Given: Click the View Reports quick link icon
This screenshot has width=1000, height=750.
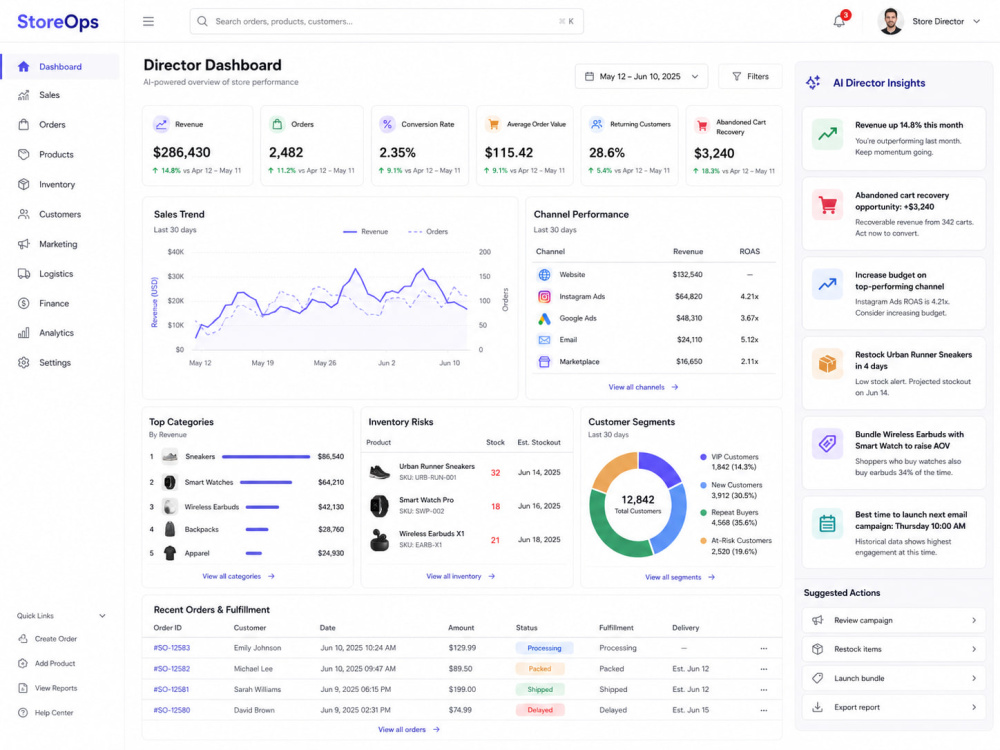Looking at the screenshot, I should (x=23, y=688).
